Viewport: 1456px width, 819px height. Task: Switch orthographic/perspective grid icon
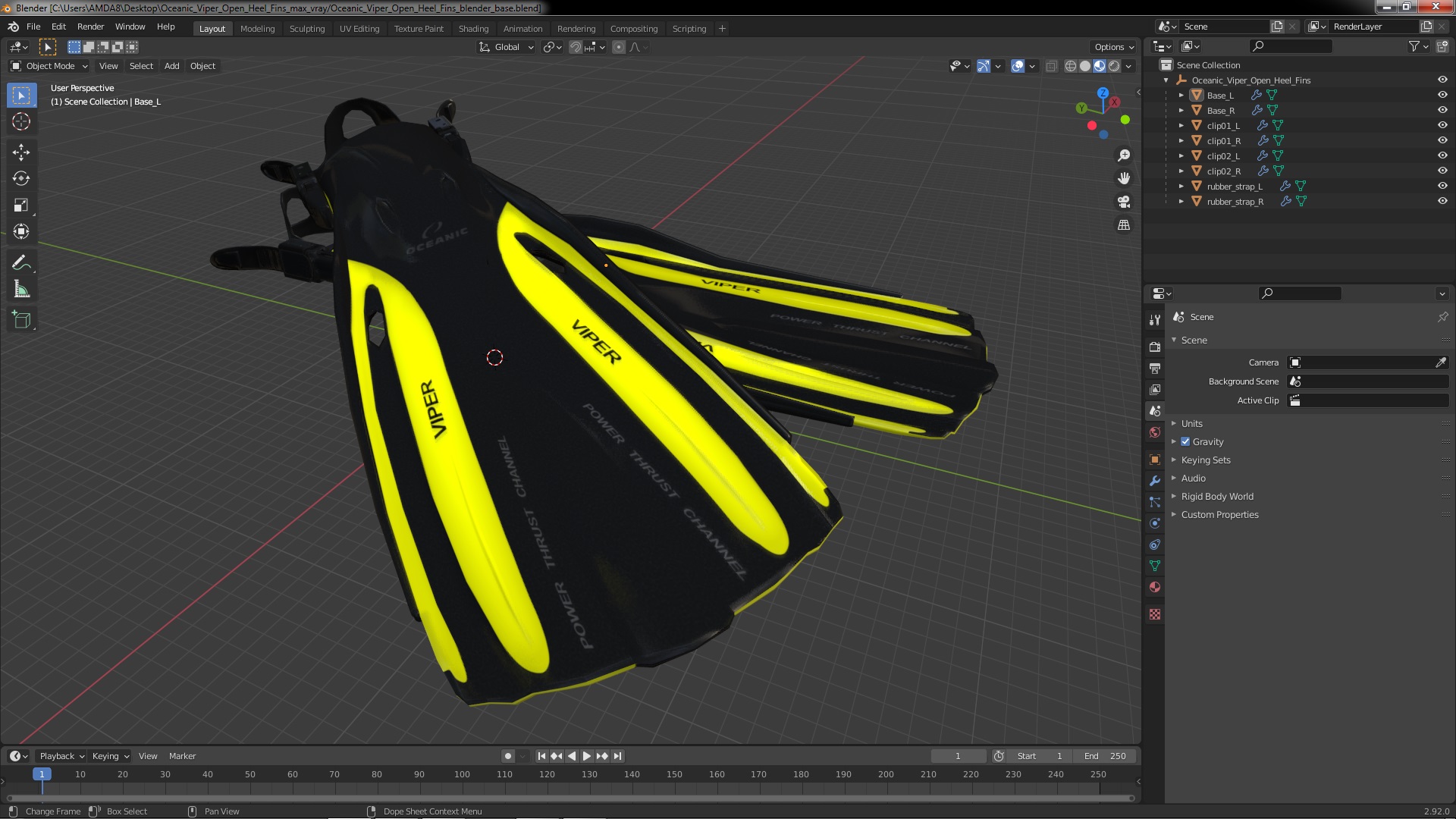pyautogui.click(x=1124, y=225)
